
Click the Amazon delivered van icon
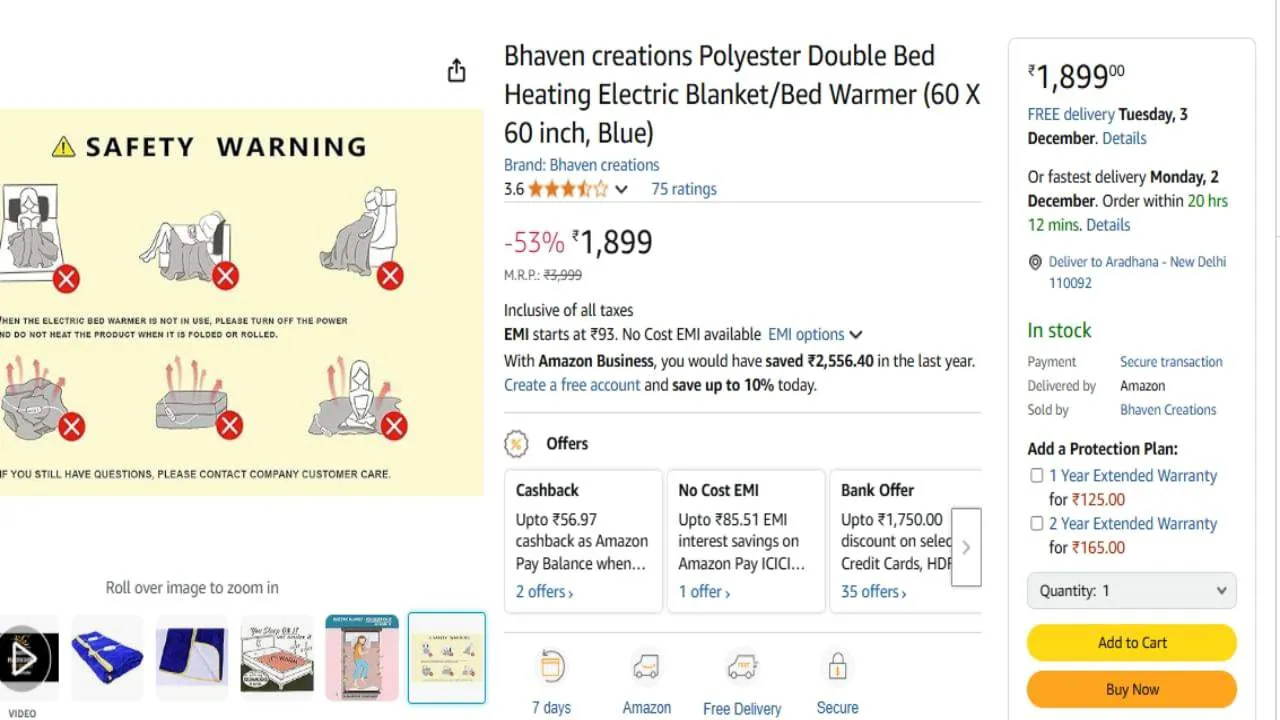[646, 665]
